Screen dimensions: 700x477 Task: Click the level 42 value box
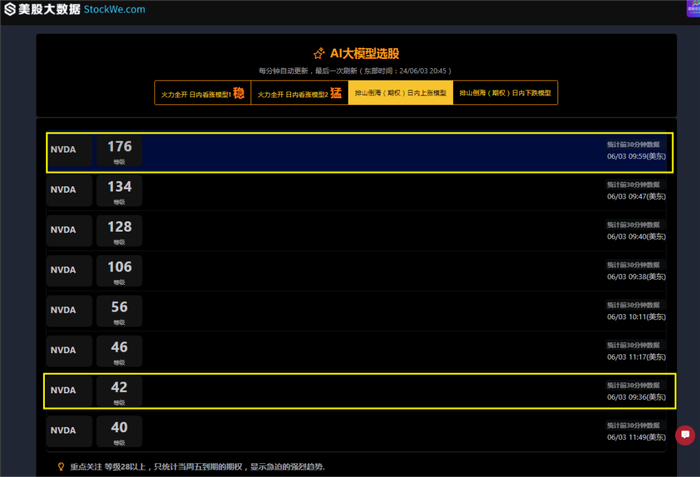pos(119,392)
